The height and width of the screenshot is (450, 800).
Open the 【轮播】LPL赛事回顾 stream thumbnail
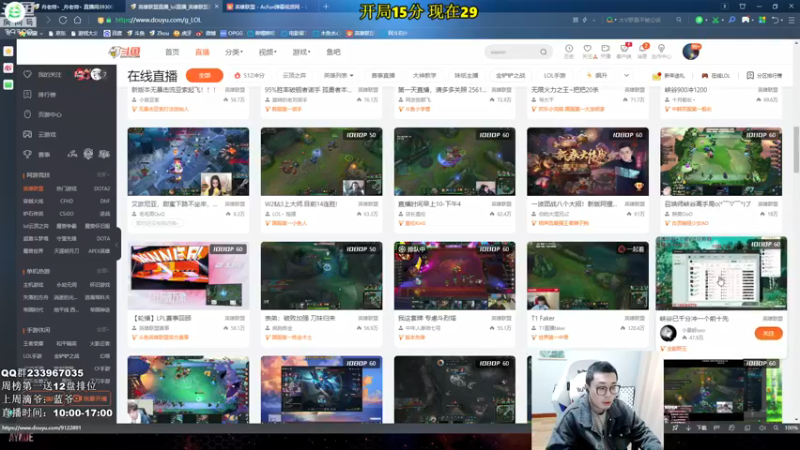click(188, 276)
